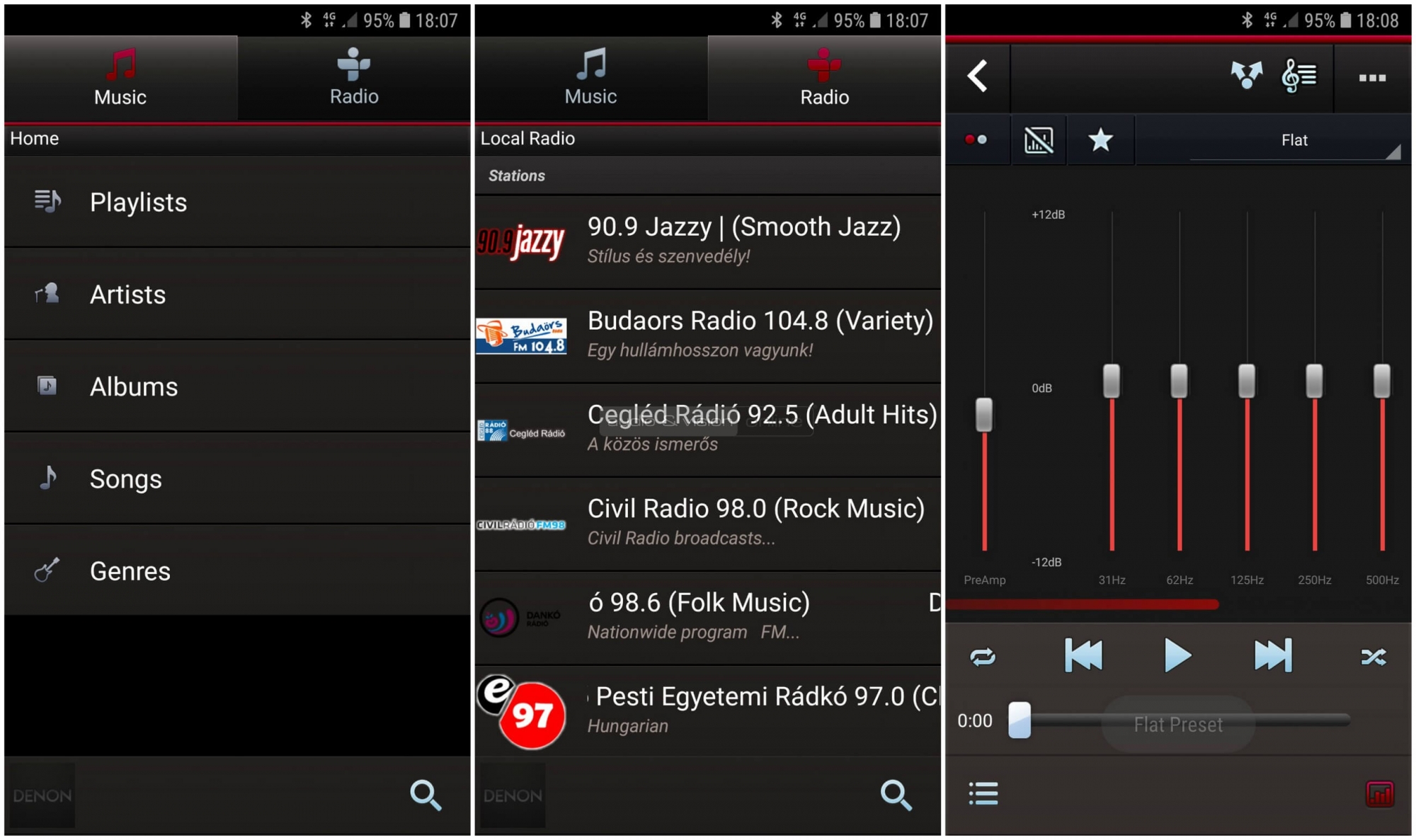The height and width of the screenshot is (840, 1416).
Task: Click the Songs note icon
Action: click(48, 478)
